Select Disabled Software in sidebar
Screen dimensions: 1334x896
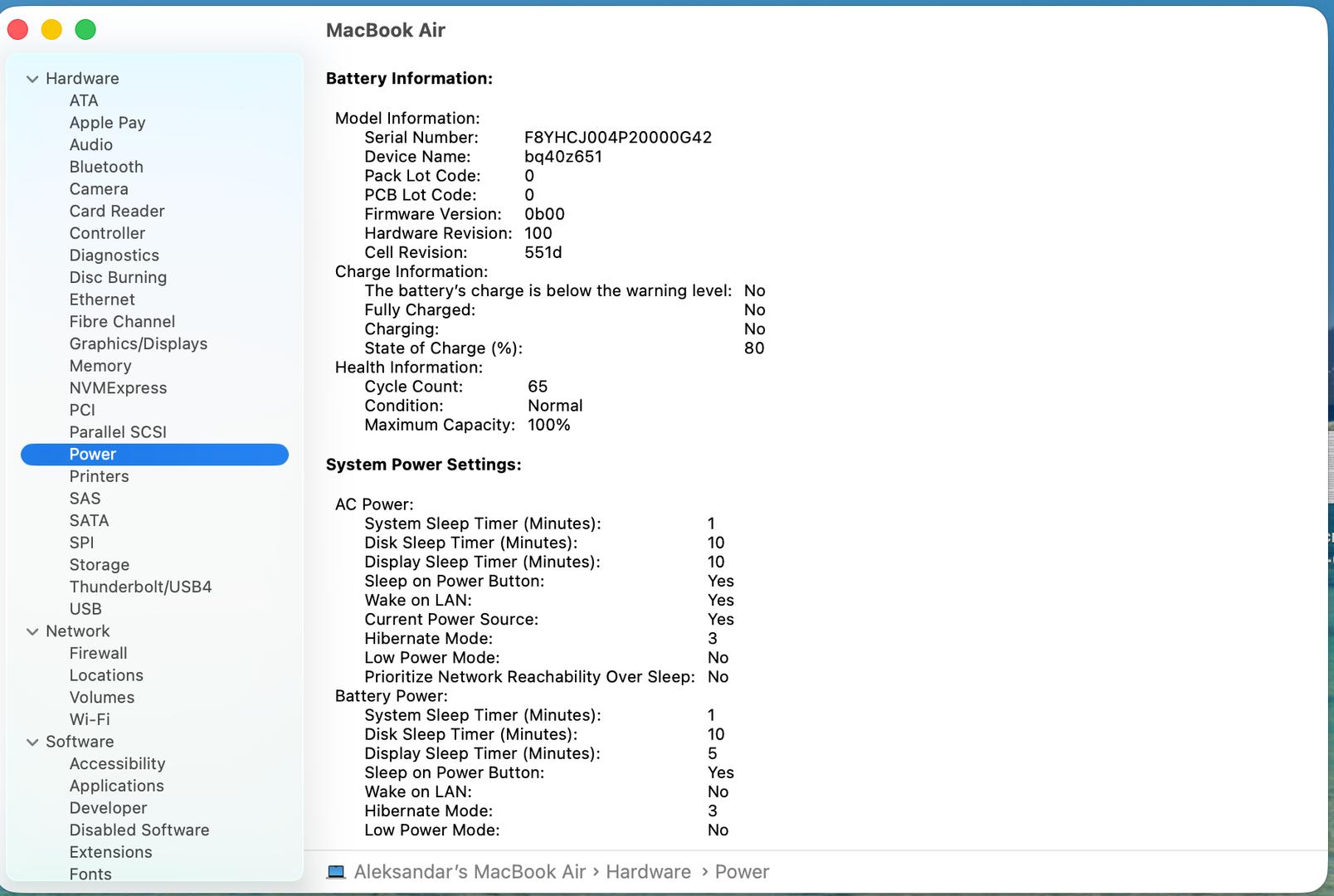[x=139, y=830]
